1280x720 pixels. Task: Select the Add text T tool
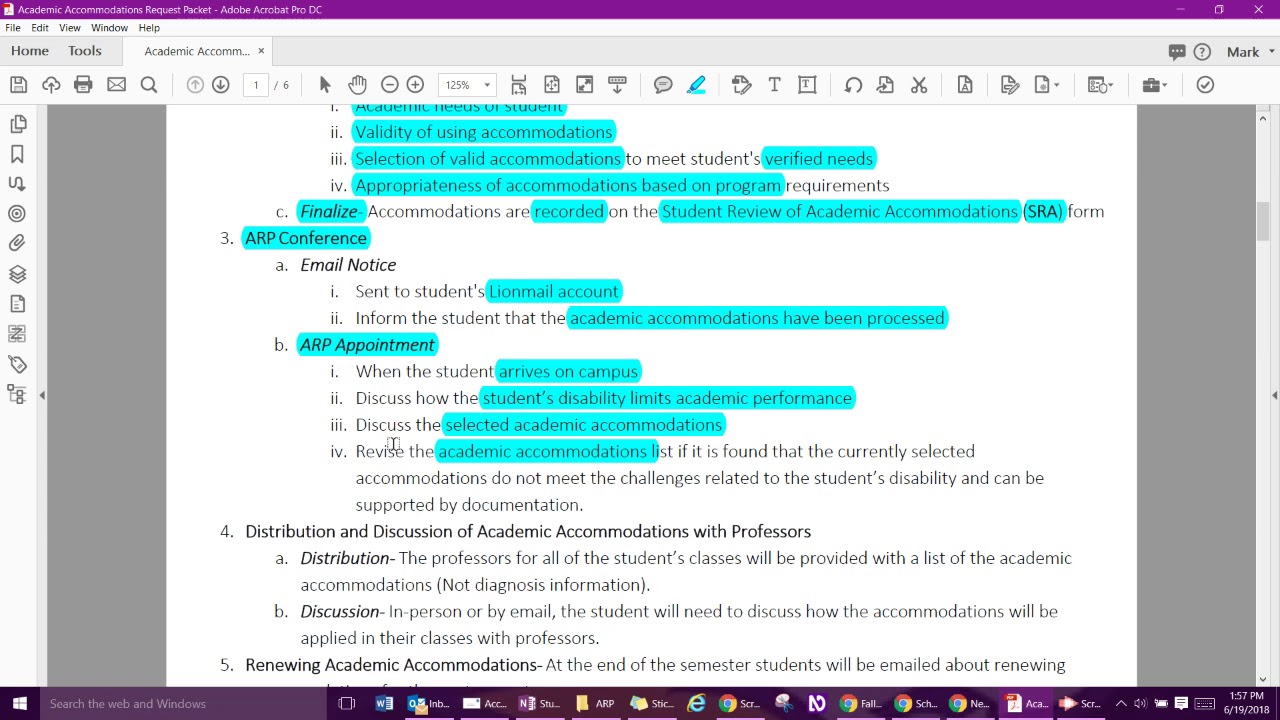(774, 85)
